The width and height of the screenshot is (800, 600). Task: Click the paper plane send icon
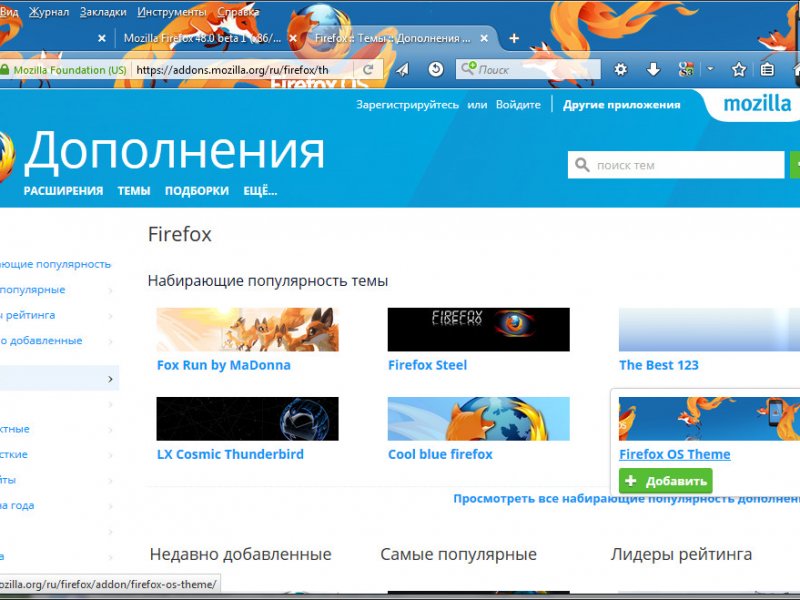[x=403, y=69]
